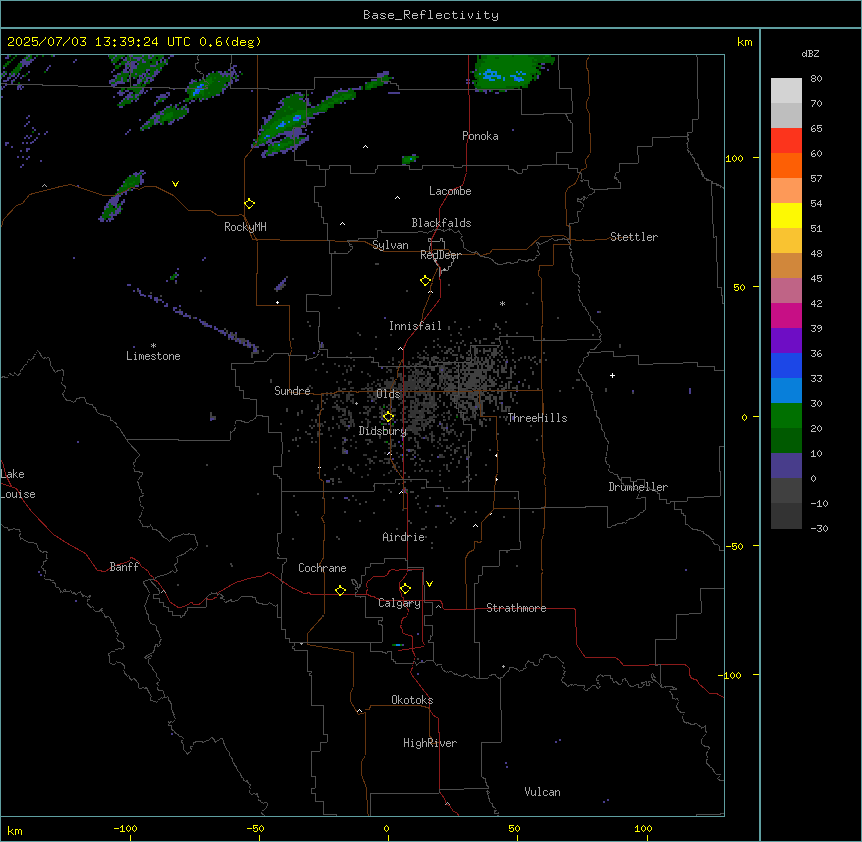Select the pink 42-45 dBZ legend swatch
The image size is (862, 842).
786,291
